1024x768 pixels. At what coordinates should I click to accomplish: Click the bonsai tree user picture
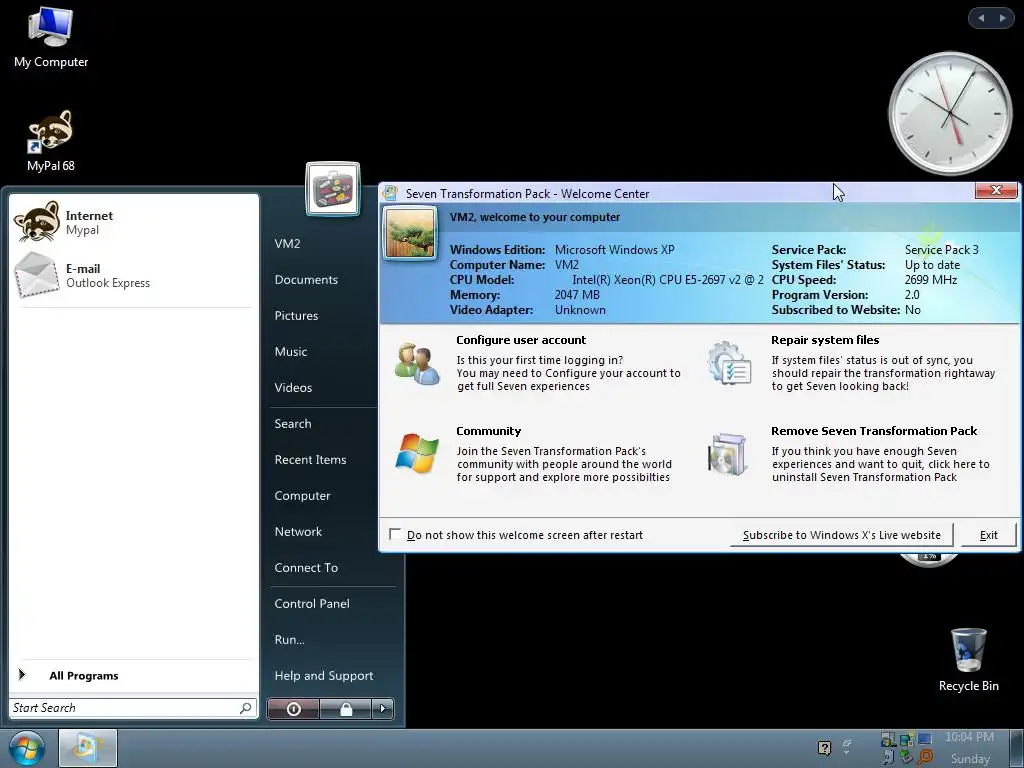point(410,233)
